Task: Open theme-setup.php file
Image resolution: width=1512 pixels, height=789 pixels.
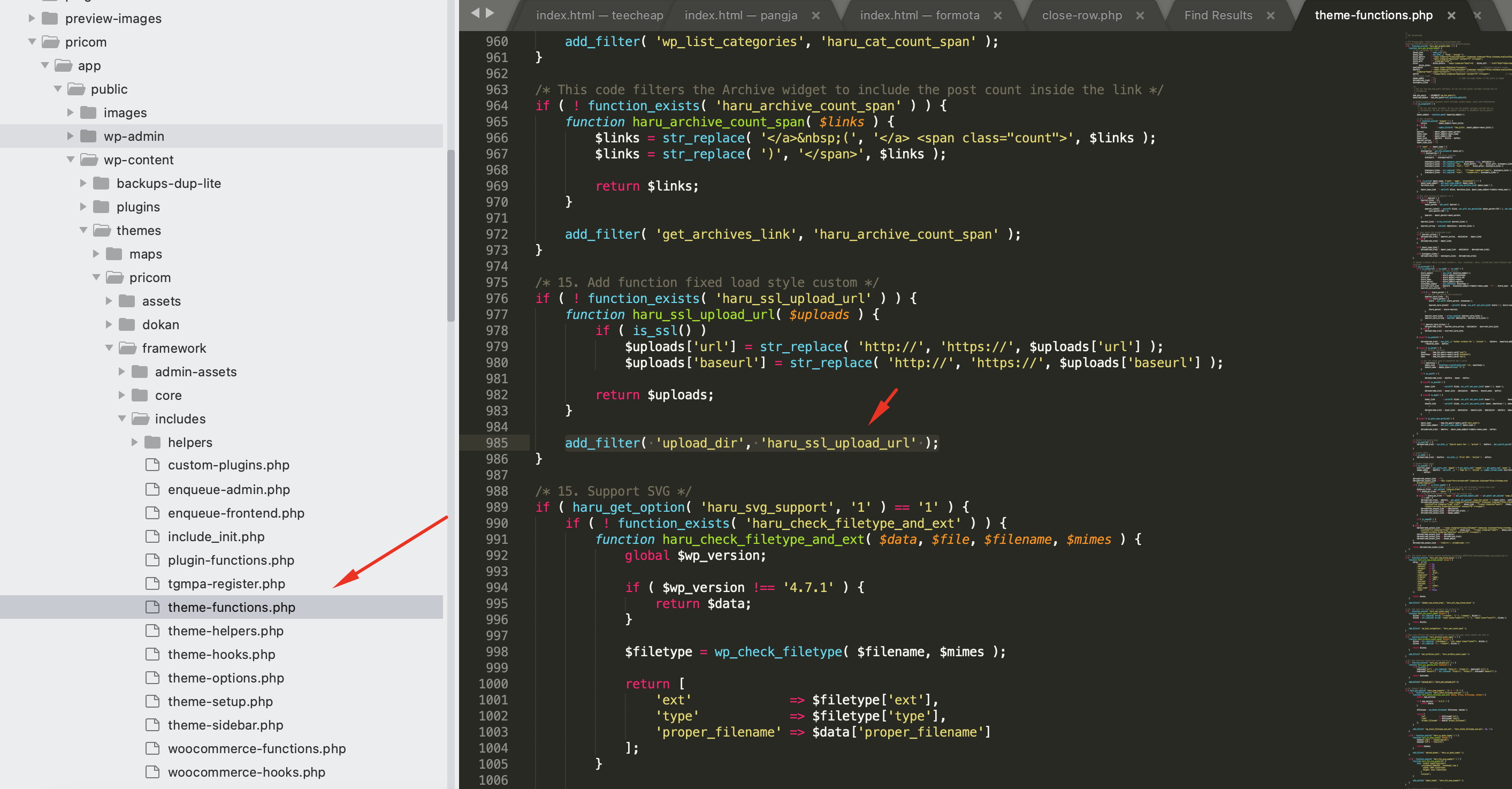Action: pos(220,702)
